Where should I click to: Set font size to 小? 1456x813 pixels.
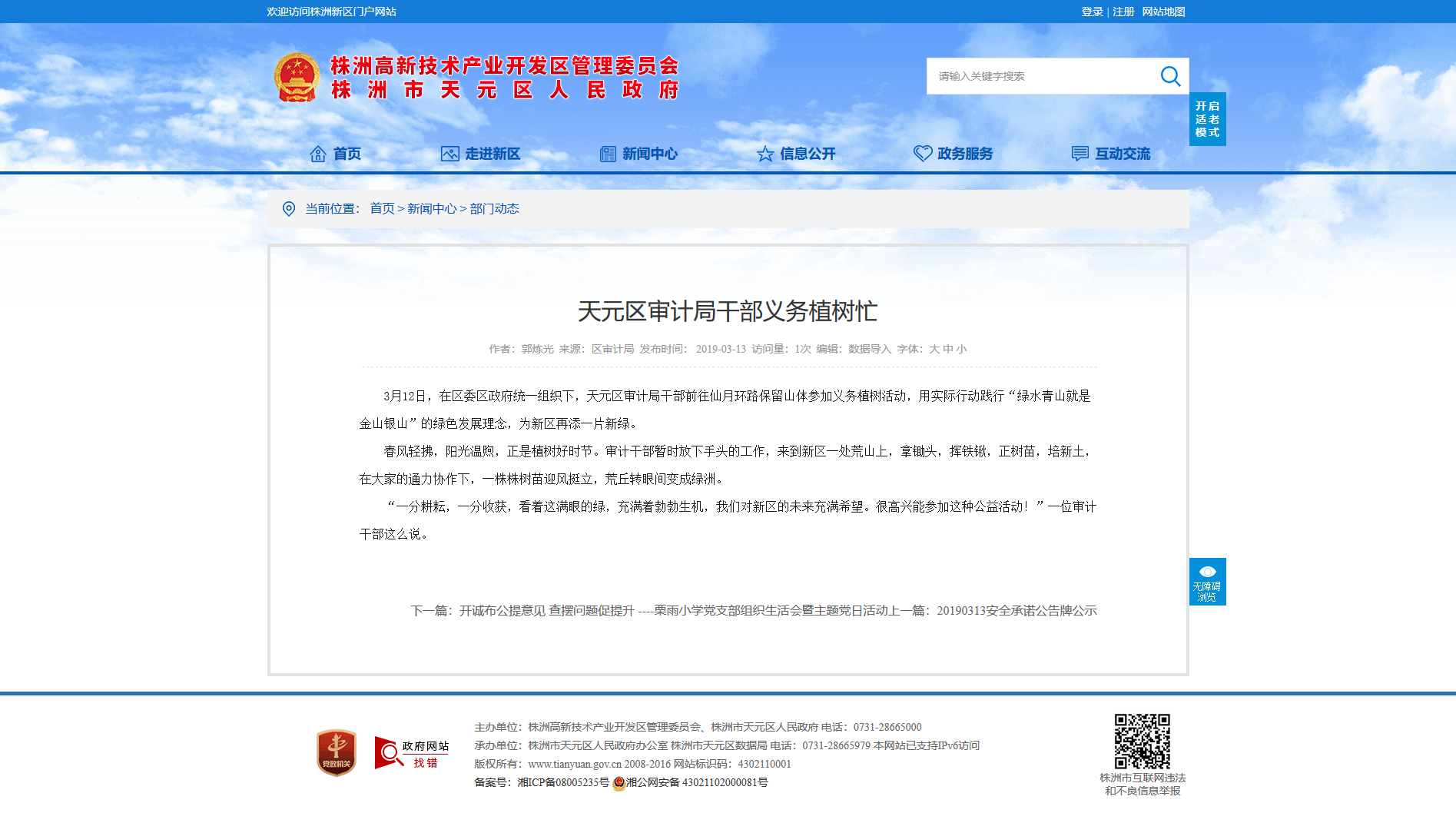pos(961,349)
